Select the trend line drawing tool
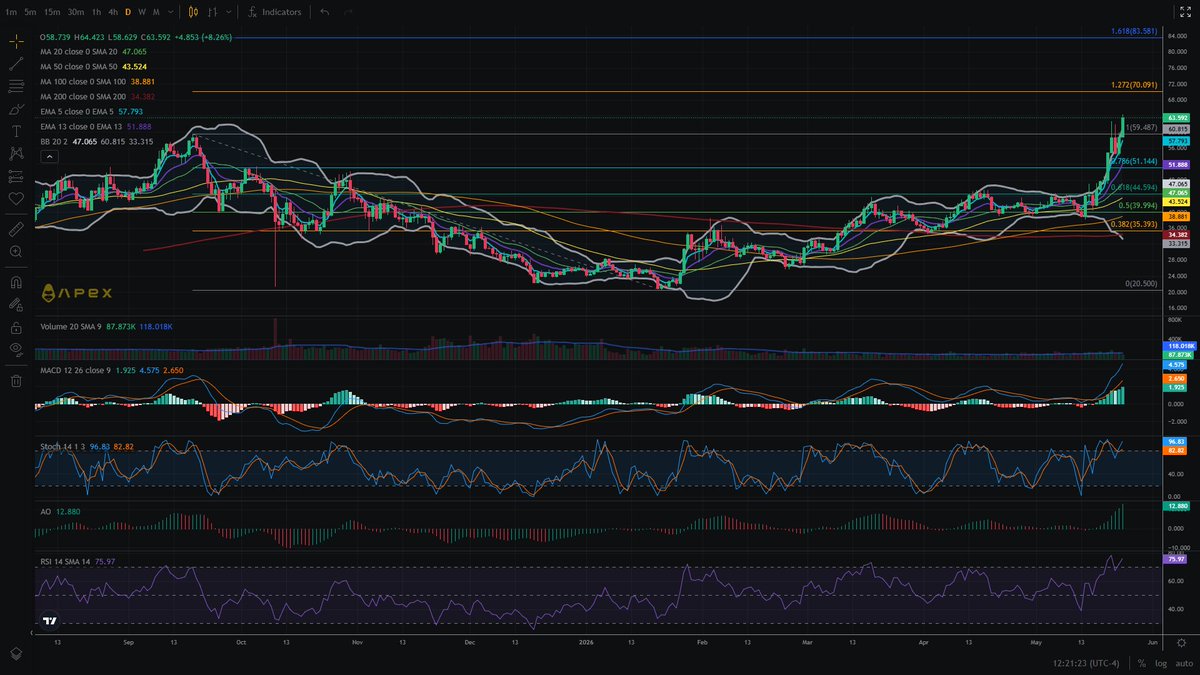 [x=15, y=63]
